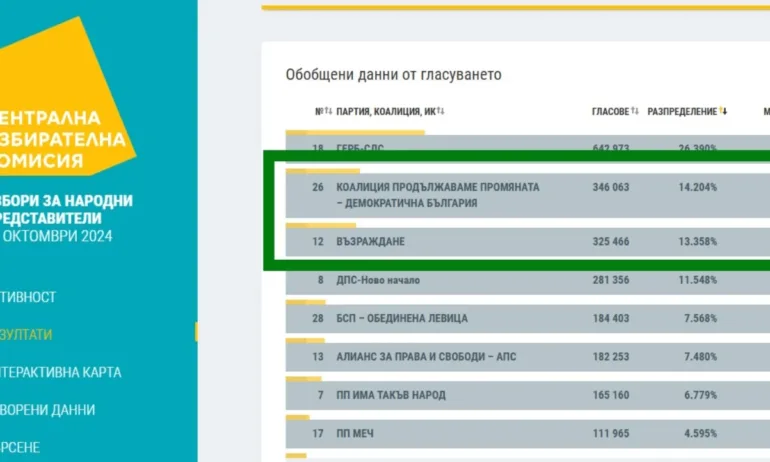Click the ПАРТИЯ, КОАЛИЦИЯ, ИК column header
The image size is (770, 462).
click(386, 111)
